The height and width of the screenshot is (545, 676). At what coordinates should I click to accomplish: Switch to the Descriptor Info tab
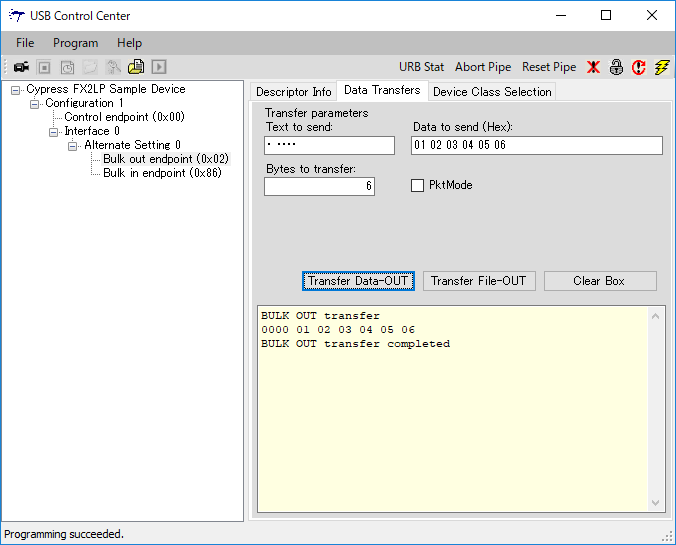tap(294, 92)
